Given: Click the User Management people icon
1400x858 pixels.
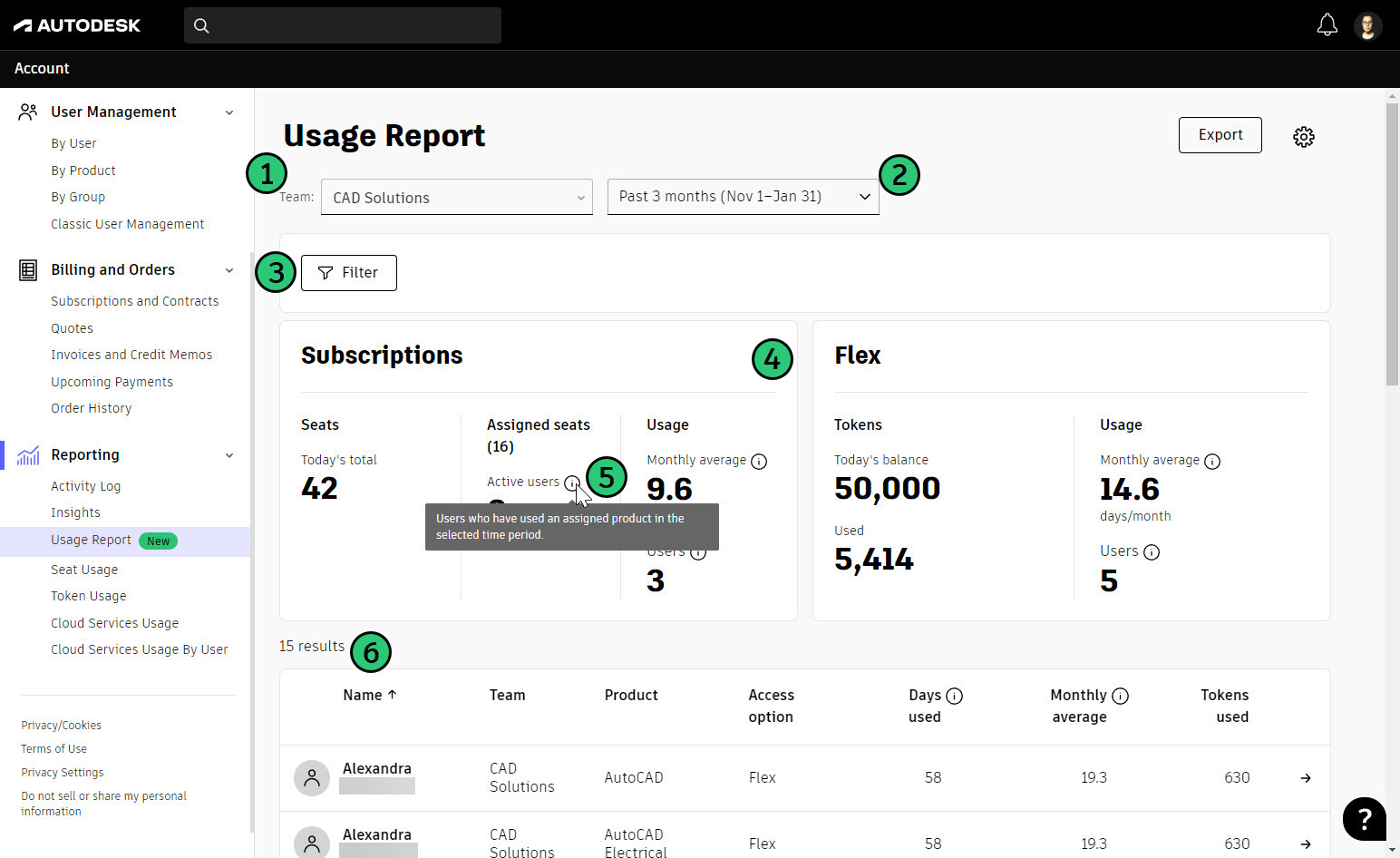Looking at the screenshot, I should point(28,112).
